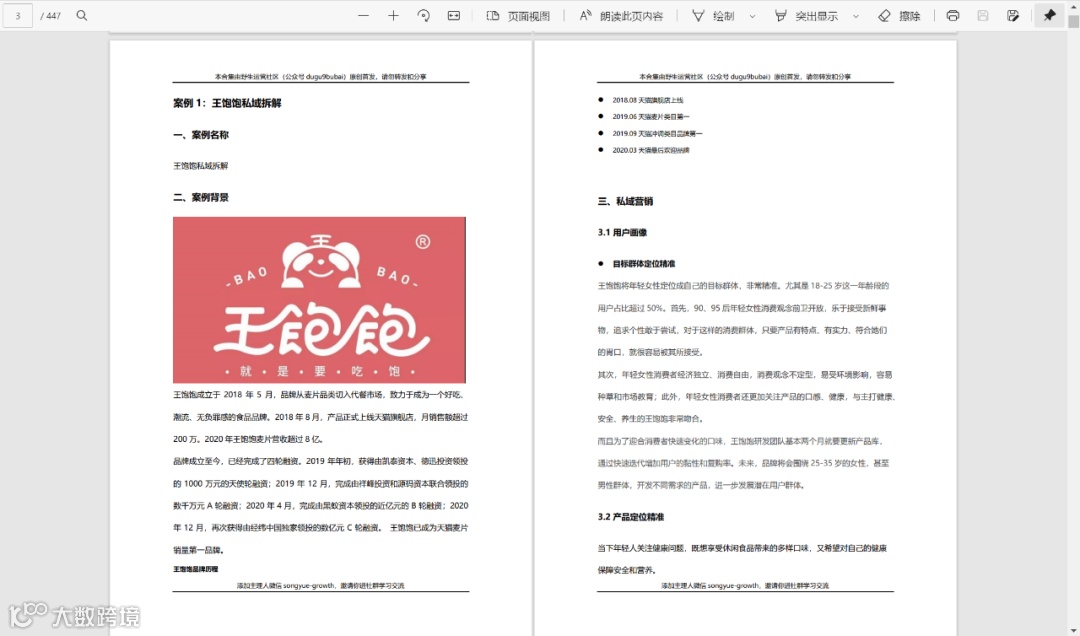Select the 突出显示 highlight tool

tap(806, 16)
